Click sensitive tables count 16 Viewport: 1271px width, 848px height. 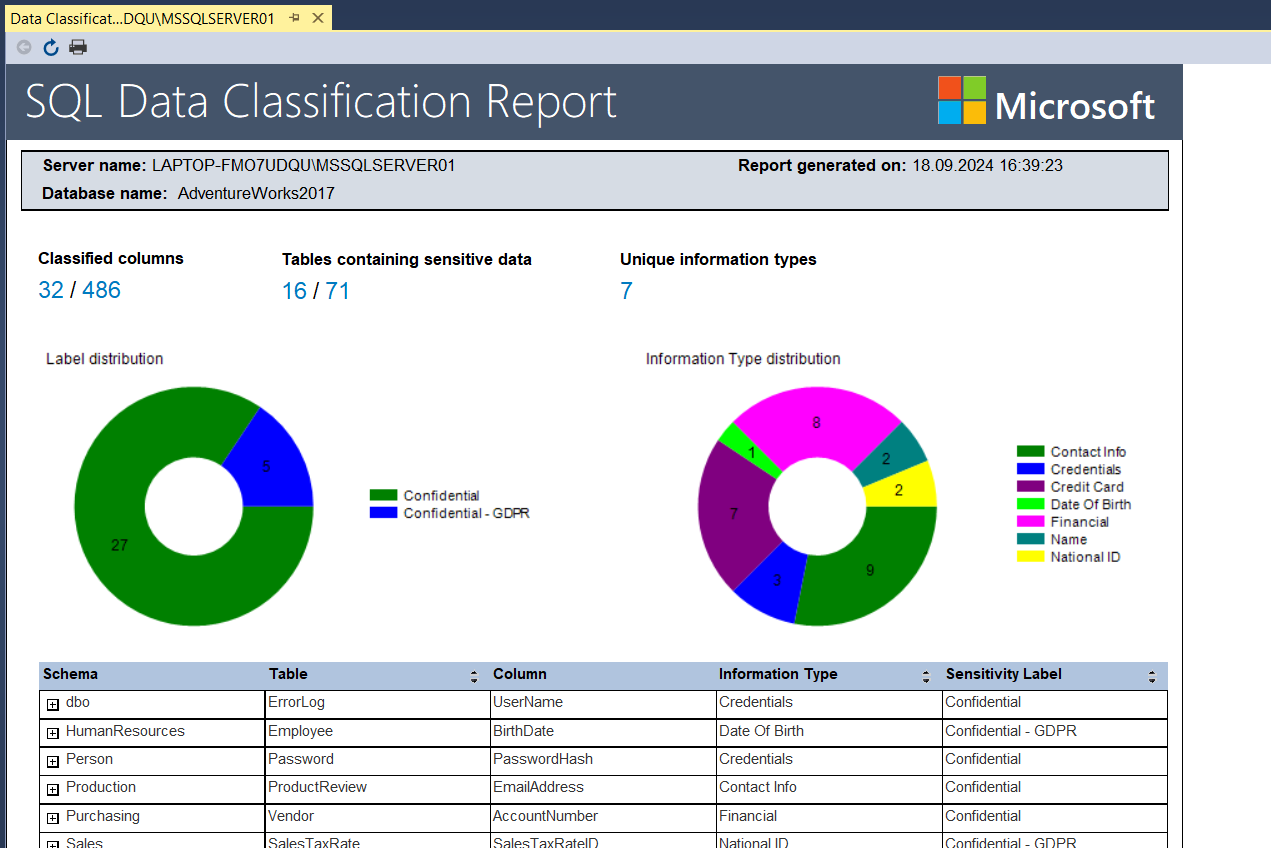point(294,291)
